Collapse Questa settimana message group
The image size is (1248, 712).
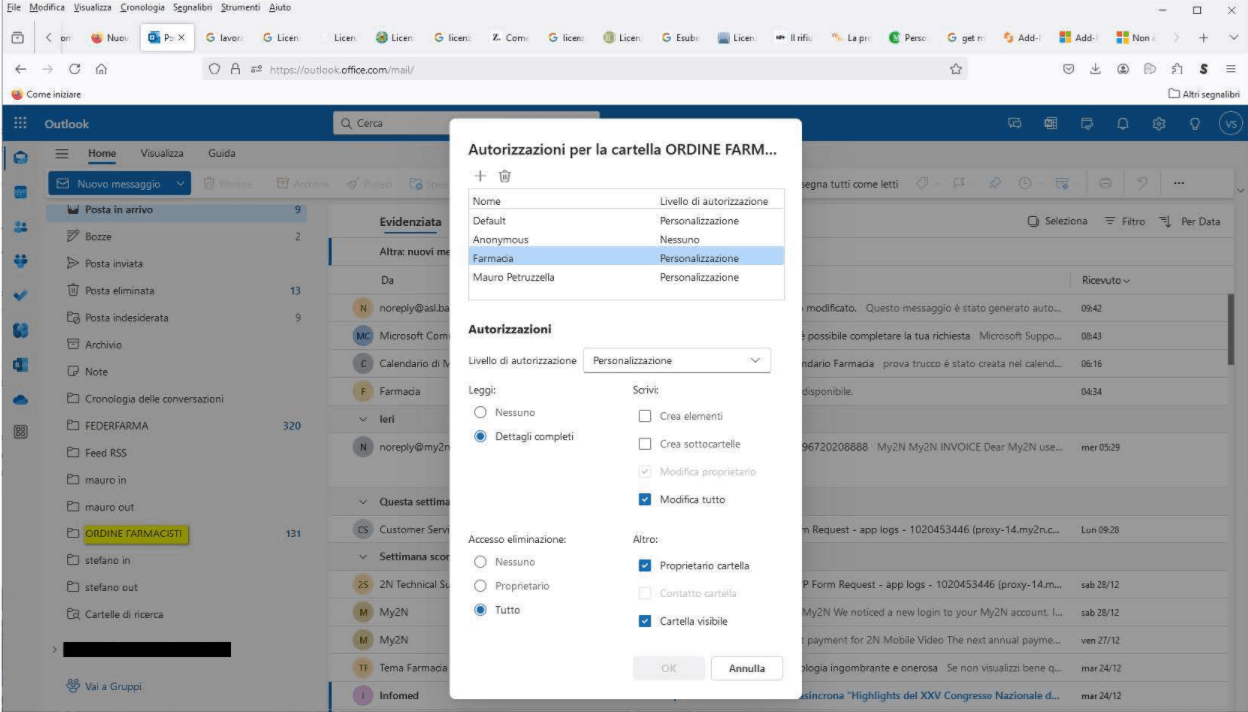(364, 501)
